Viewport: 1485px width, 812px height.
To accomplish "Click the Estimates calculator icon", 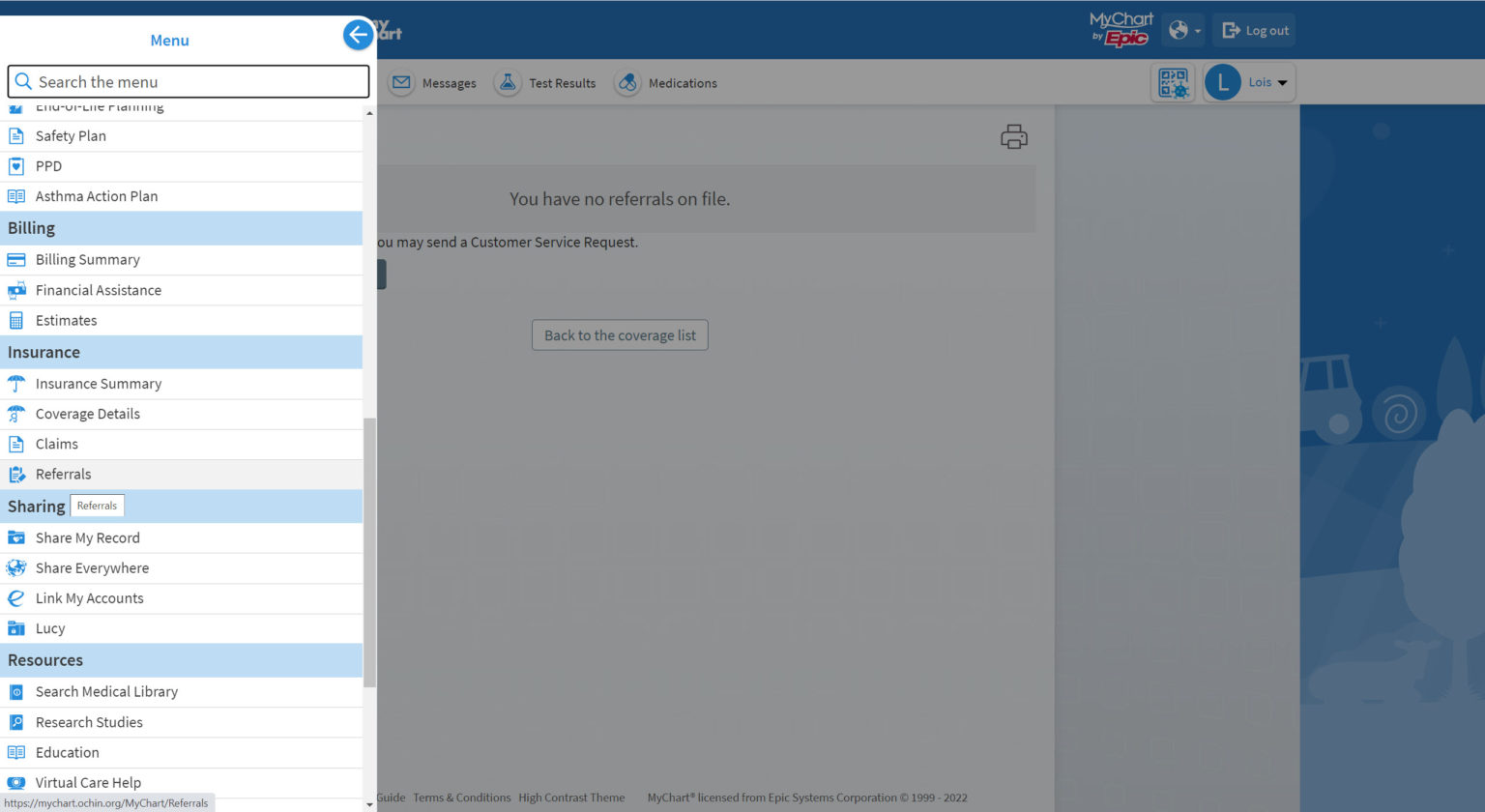I will [x=16, y=321].
